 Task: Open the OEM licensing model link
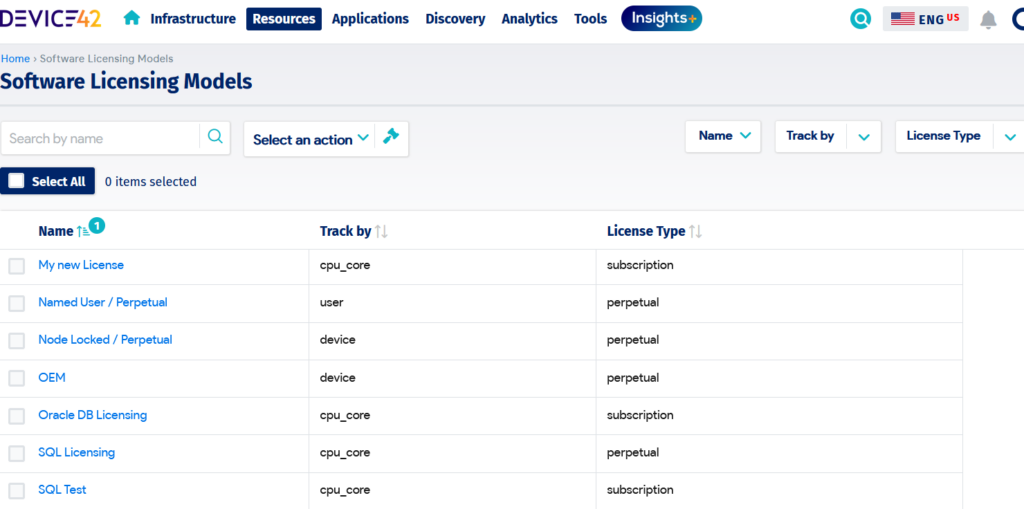[52, 378]
